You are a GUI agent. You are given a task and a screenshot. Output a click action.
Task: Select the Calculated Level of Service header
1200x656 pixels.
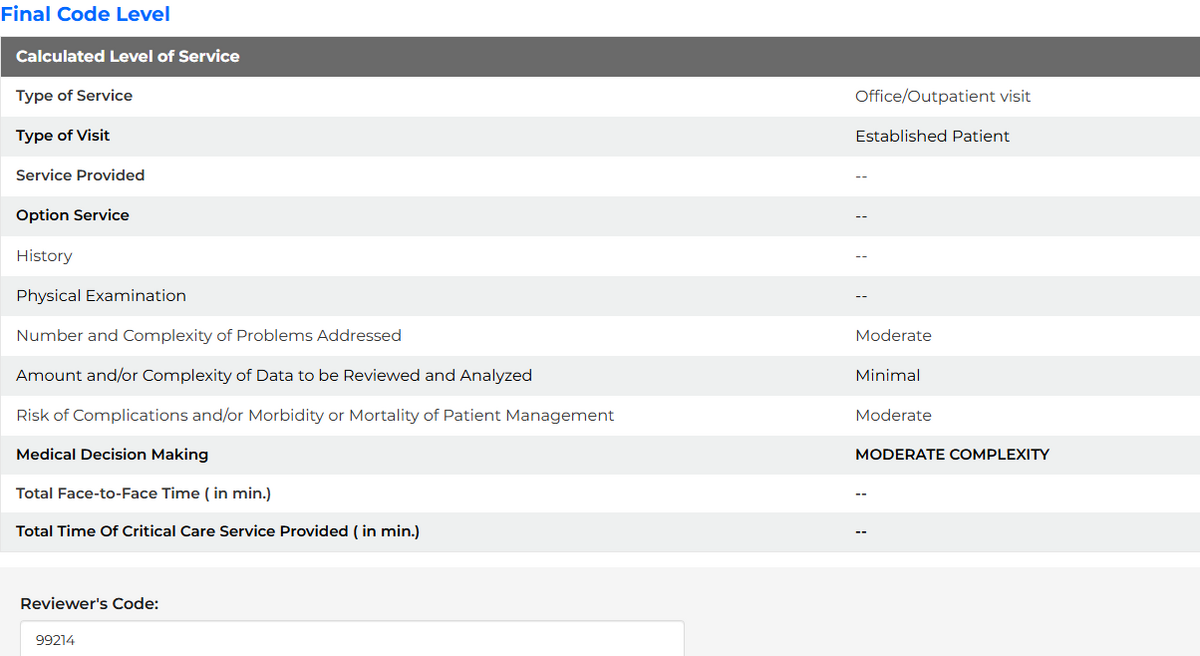(128, 56)
